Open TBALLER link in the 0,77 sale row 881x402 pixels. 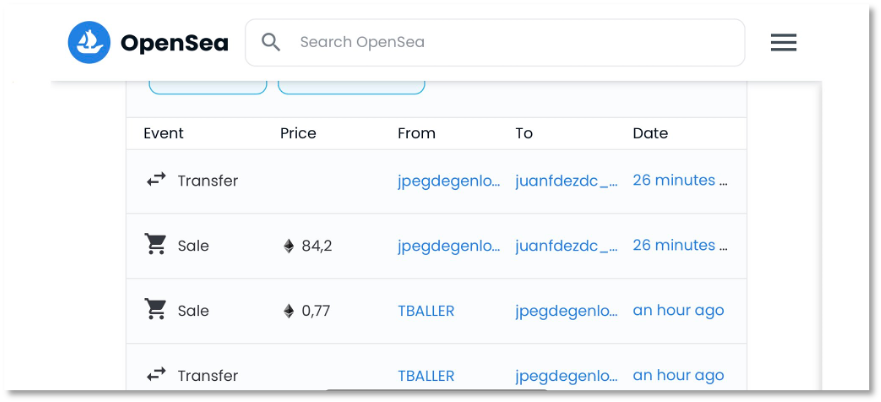click(426, 311)
